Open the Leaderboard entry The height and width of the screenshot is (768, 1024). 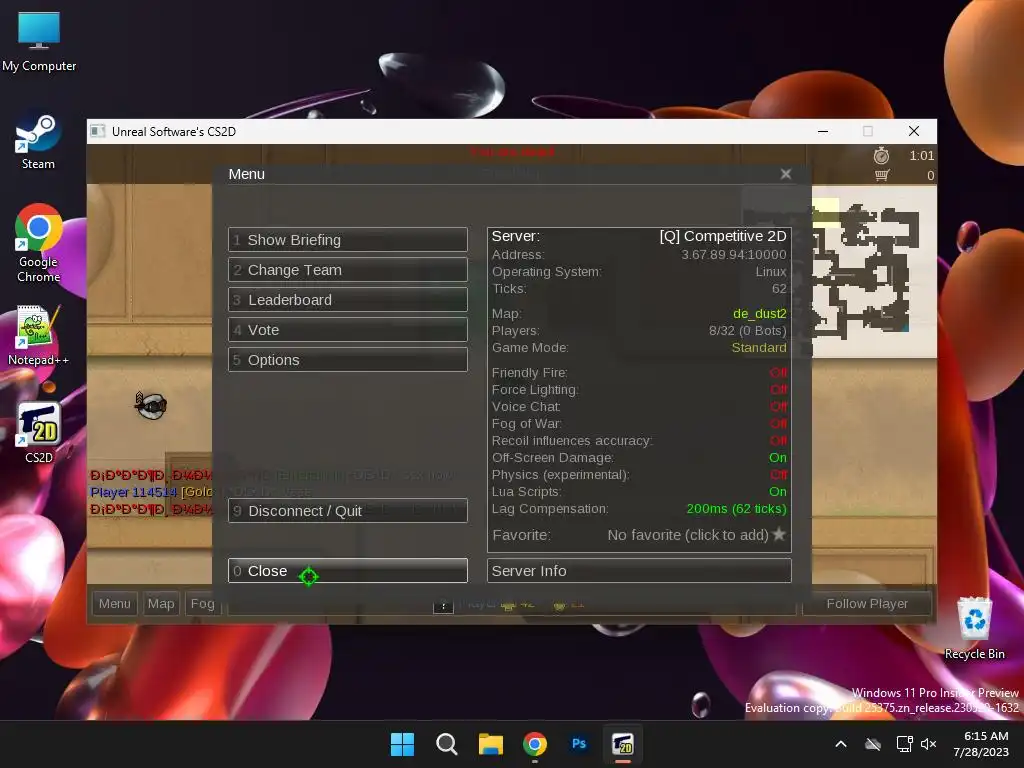pos(347,300)
